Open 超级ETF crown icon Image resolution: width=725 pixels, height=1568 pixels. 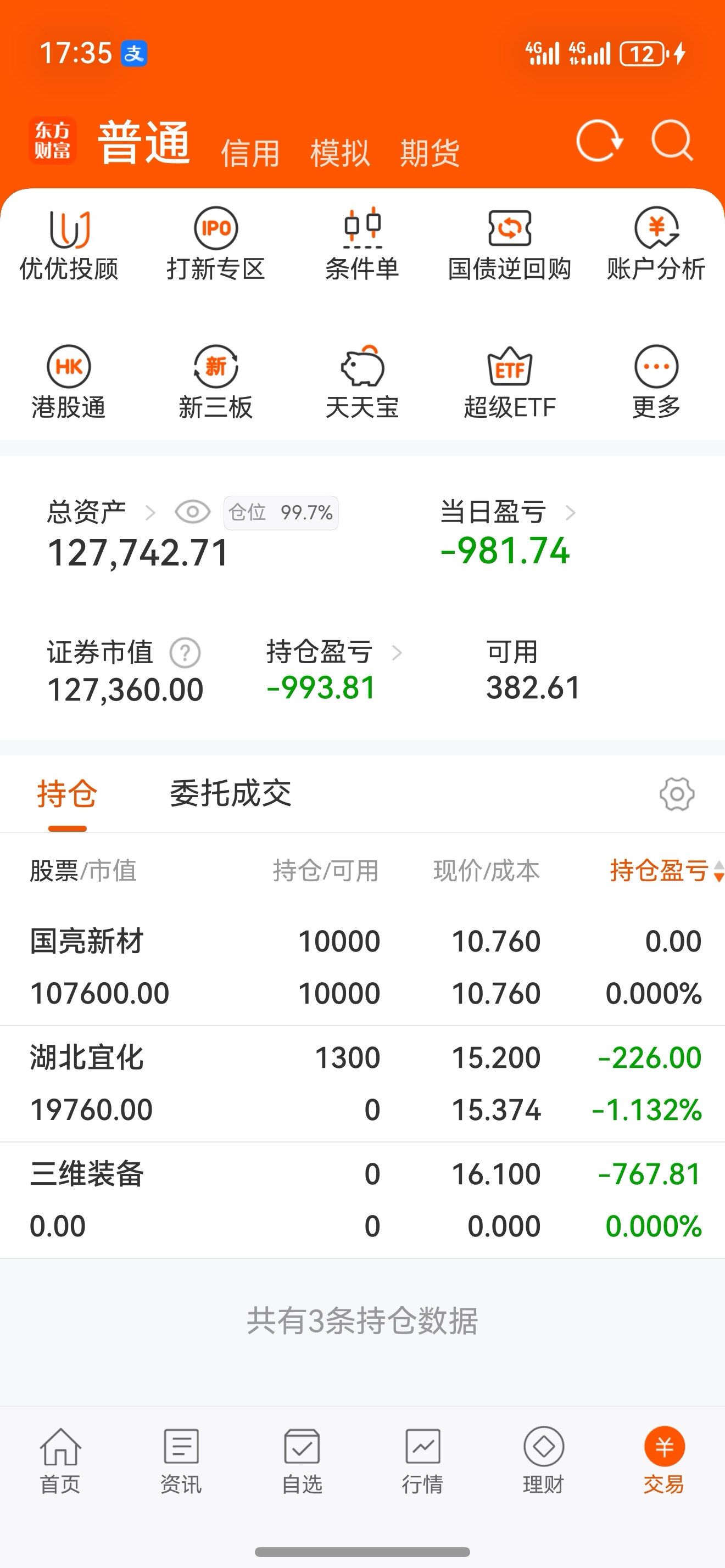tap(510, 366)
